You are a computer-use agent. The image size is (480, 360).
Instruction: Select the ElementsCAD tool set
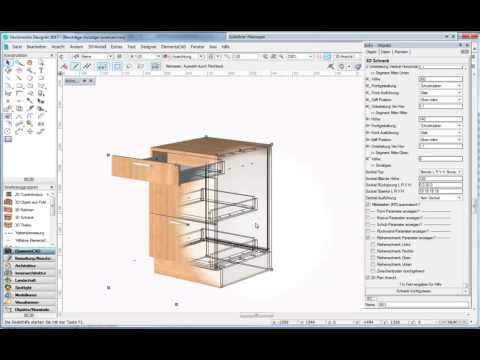(30, 251)
